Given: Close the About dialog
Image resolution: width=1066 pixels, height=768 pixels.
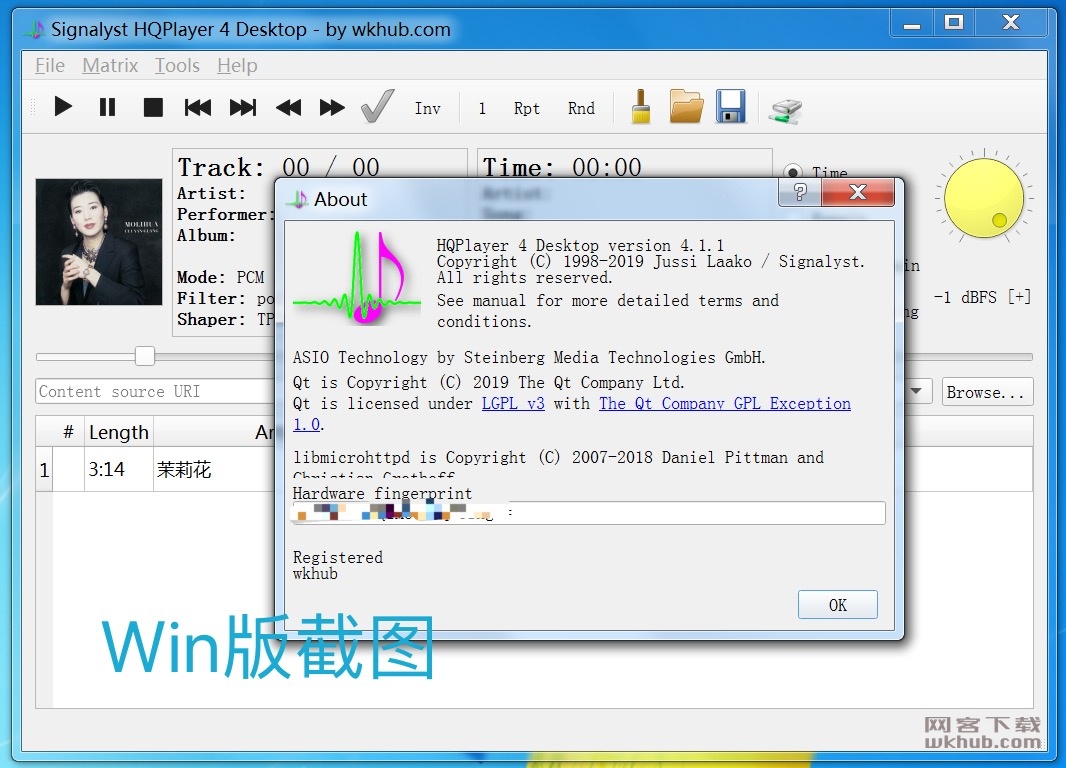Looking at the screenshot, I should [858, 193].
